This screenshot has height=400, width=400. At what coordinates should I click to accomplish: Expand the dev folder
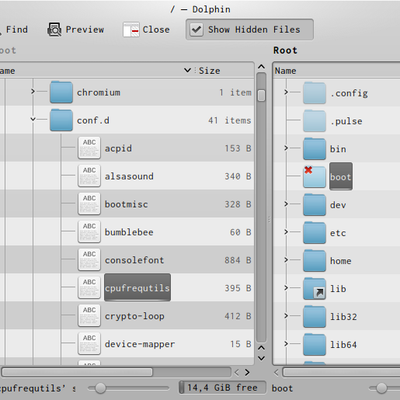[x=286, y=204]
